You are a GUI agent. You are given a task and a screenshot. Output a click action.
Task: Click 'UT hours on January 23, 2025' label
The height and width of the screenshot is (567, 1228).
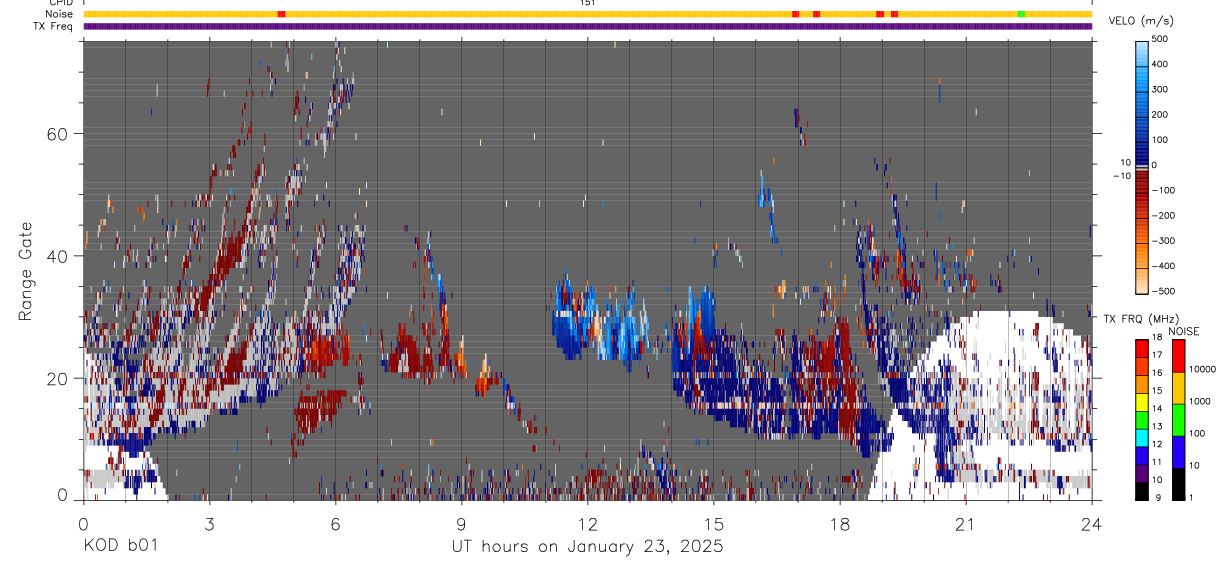click(x=588, y=547)
